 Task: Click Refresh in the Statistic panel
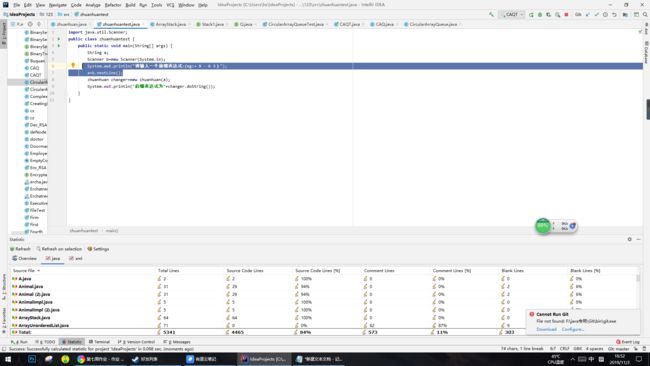[x=20, y=249]
